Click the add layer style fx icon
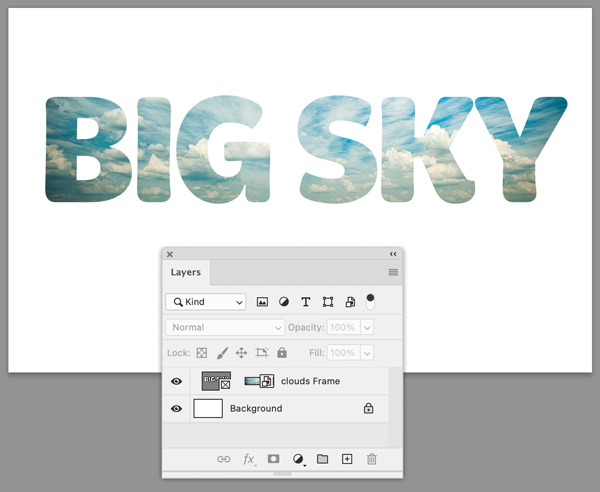Image resolution: width=600 pixels, height=492 pixels. (x=249, y=459)
